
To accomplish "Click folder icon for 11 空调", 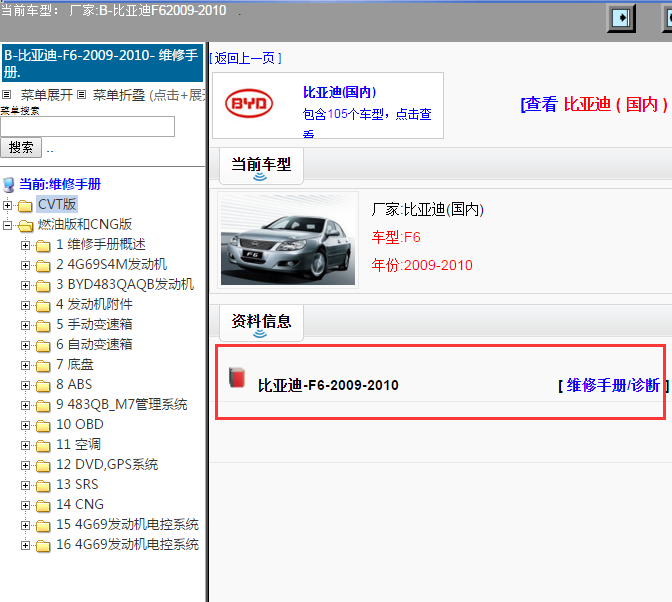I will click(x=43, y=446).
